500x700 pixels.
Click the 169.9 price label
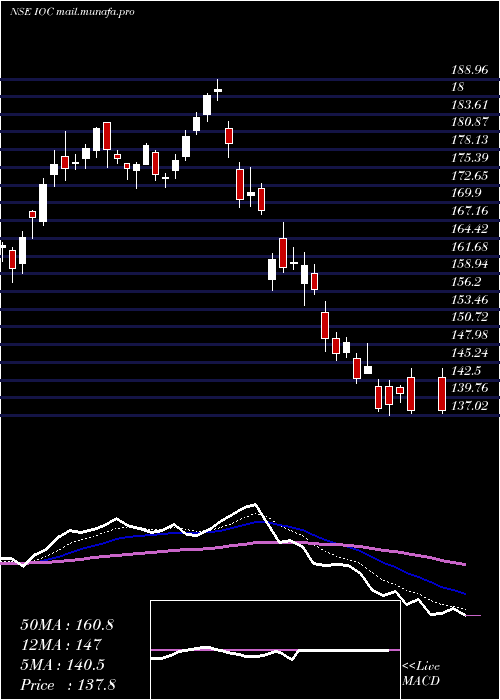(x=467, y=193)
